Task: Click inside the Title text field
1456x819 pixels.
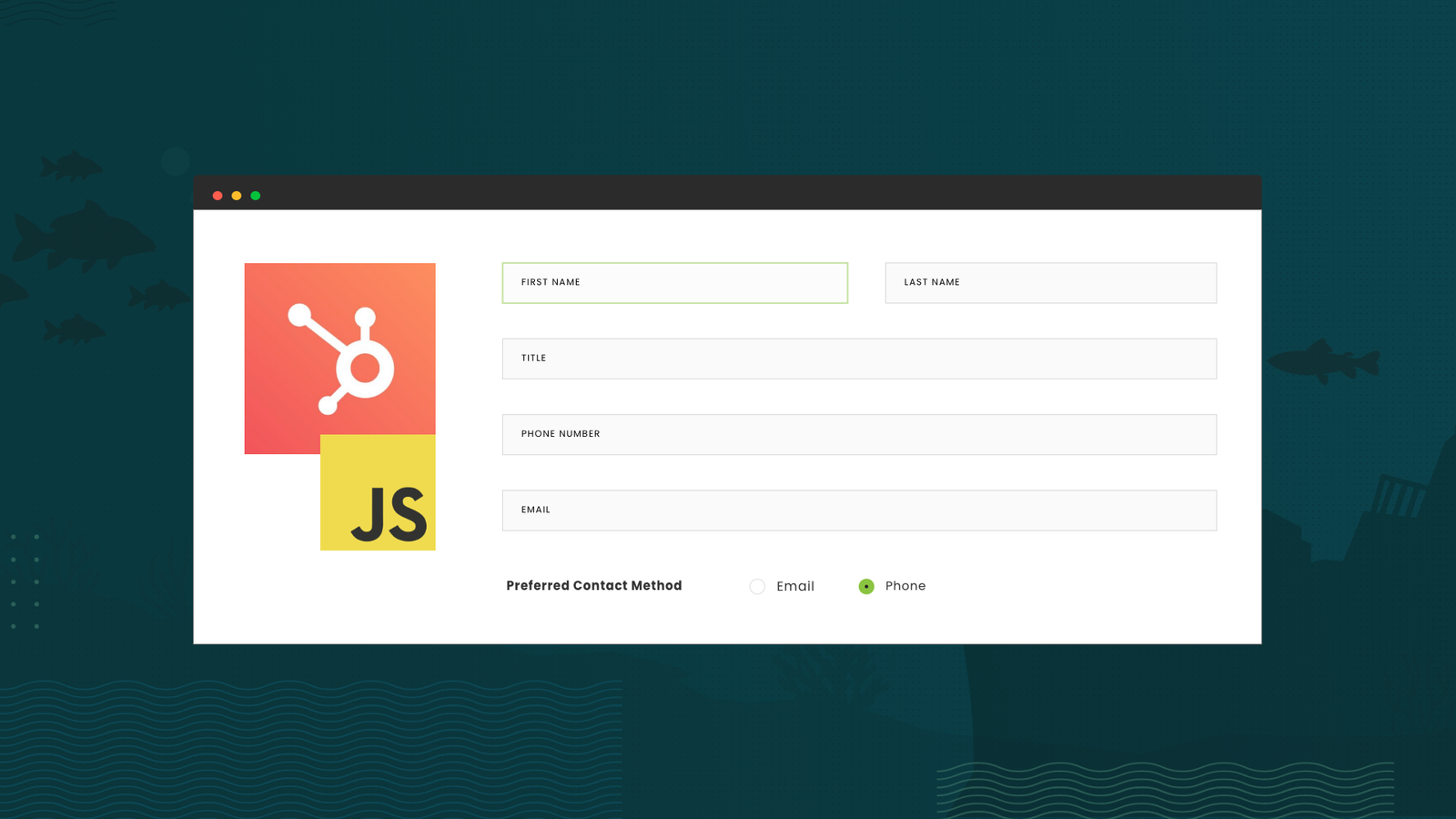Action: [859, 359]
